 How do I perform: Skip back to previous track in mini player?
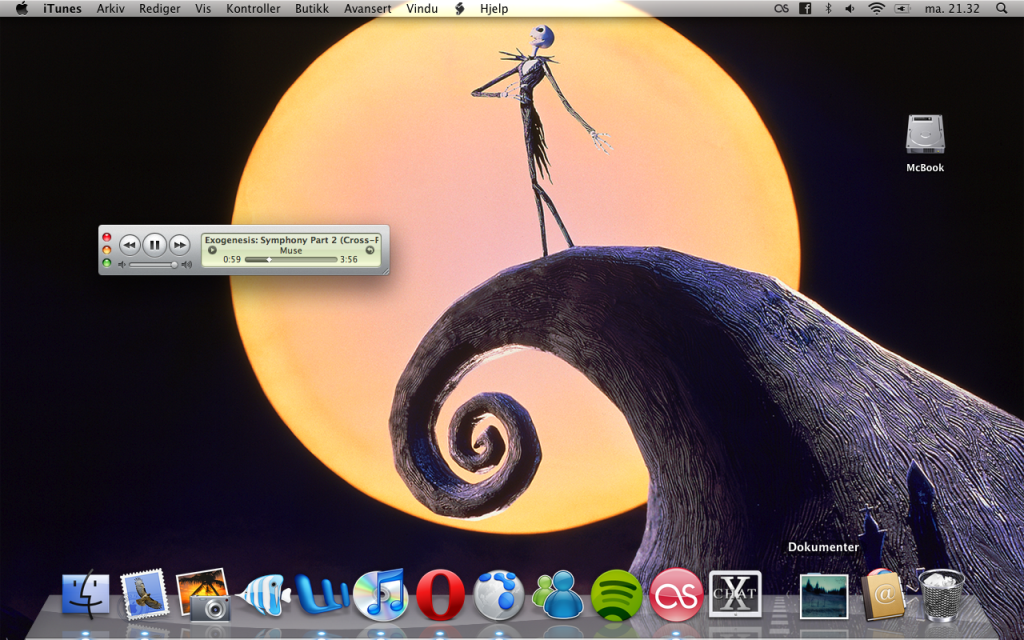click(130, 245)
